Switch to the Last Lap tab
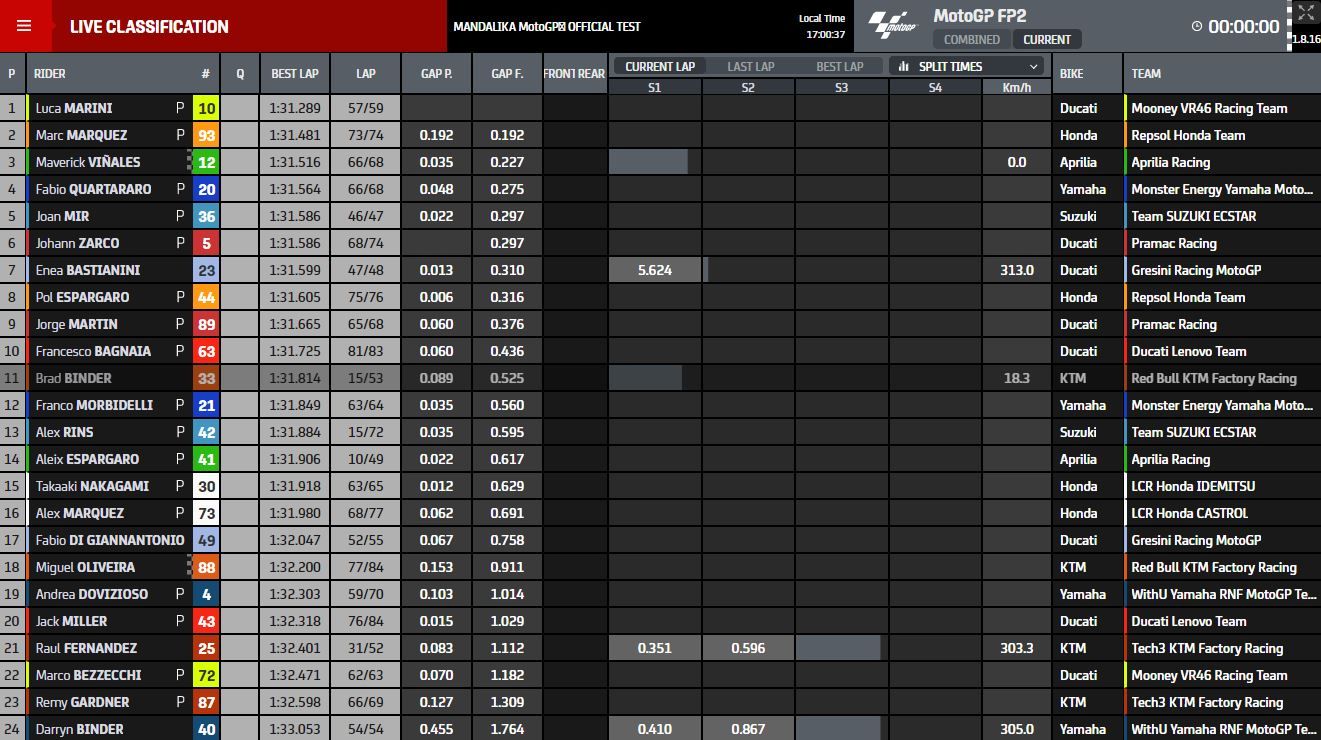Screen dimensions: 1321x740 [750, 67]
